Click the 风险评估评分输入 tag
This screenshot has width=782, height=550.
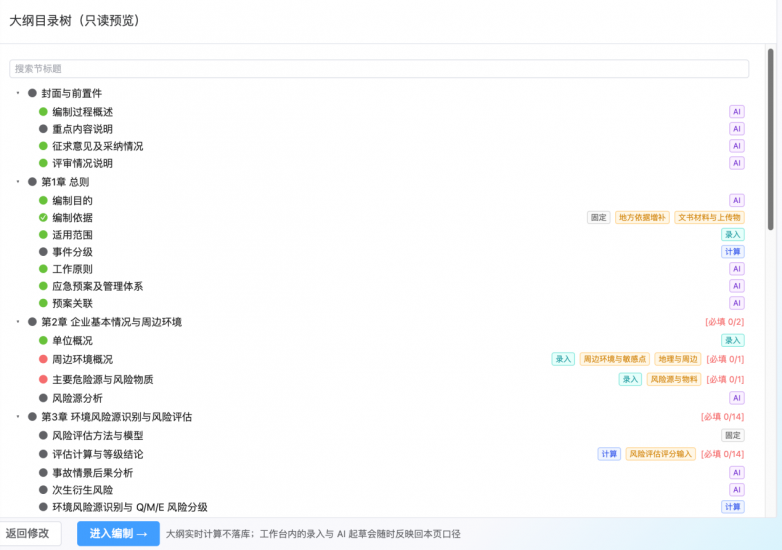click(x=660, y=454)
